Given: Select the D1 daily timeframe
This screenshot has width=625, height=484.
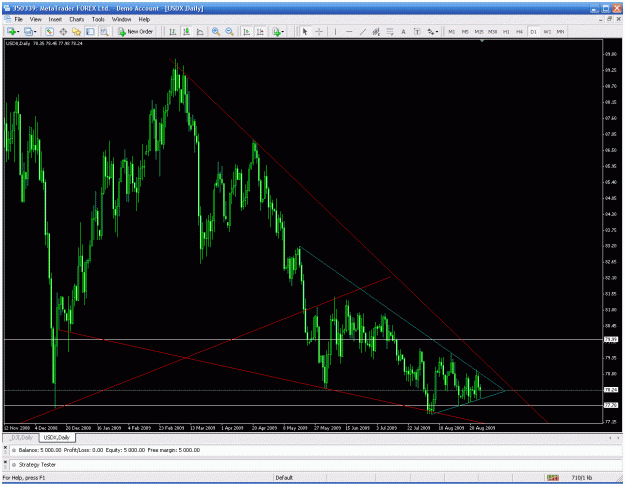Looking at the screenshot, I should [x=533, y=31].
